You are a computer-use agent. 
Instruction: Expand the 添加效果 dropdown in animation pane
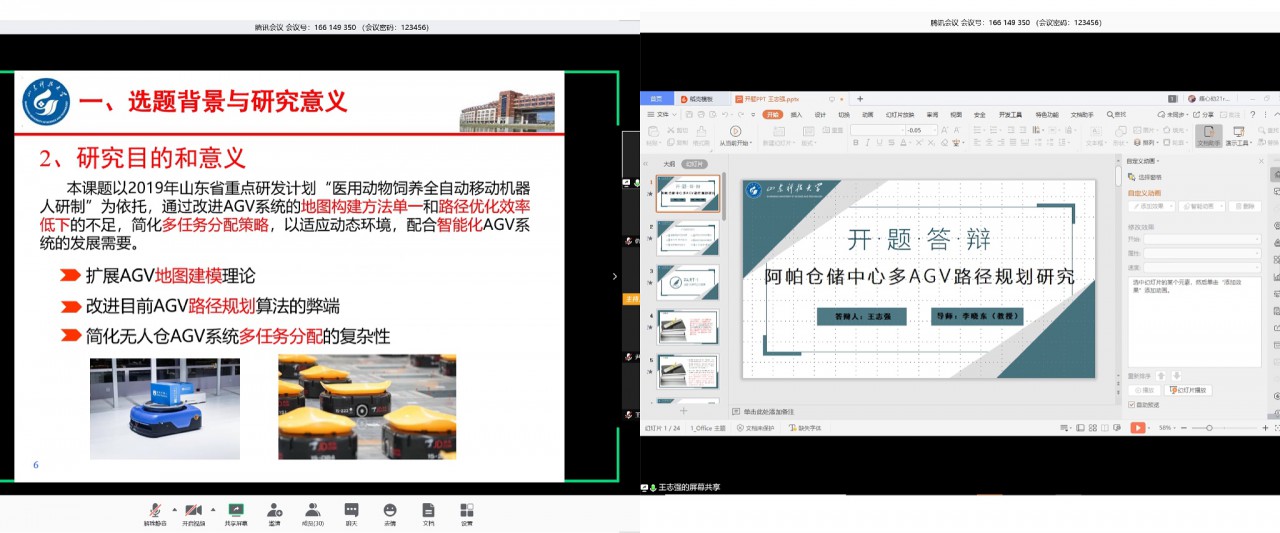point(1151,207)
